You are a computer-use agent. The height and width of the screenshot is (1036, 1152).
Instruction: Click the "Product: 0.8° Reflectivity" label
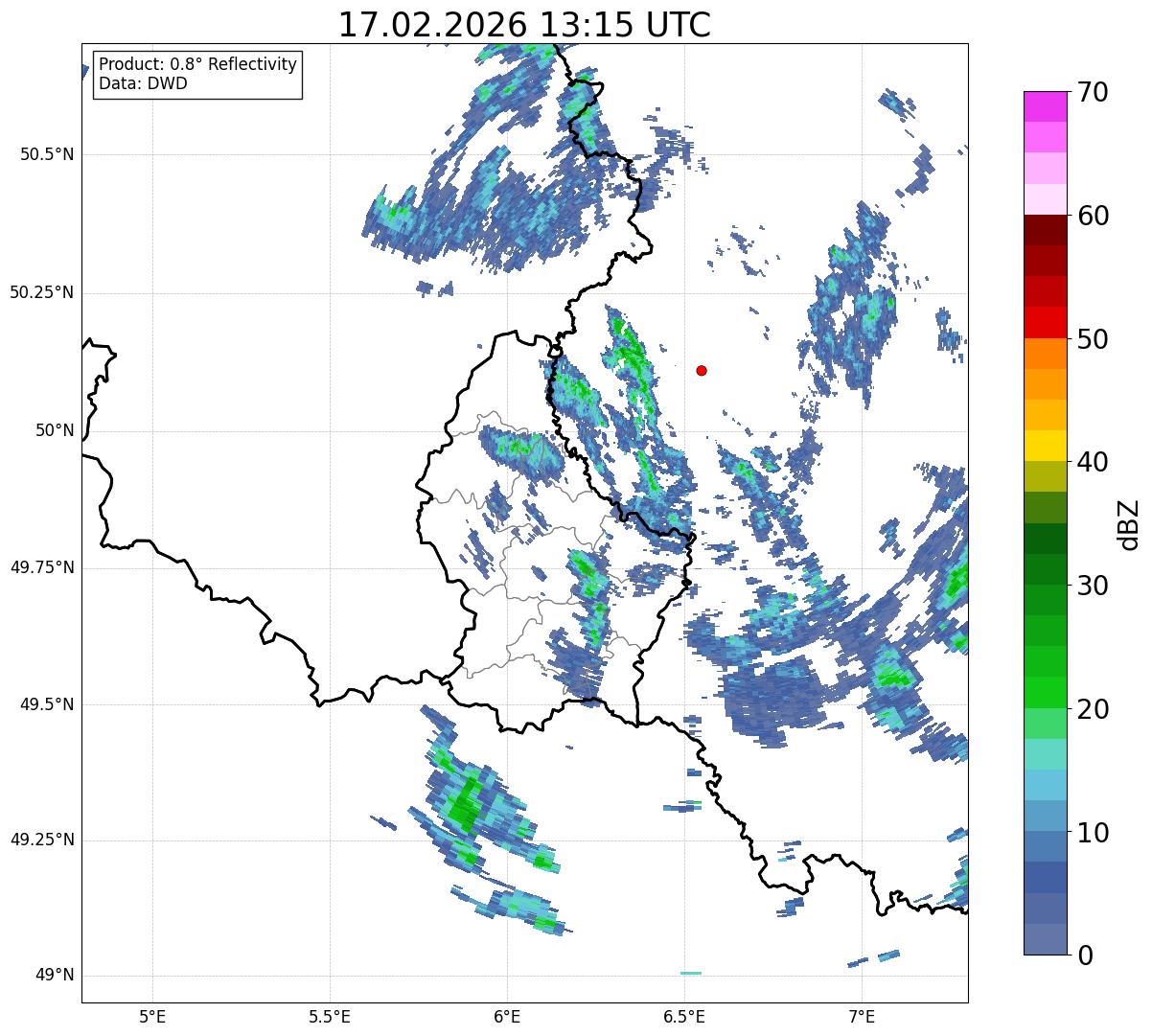[x=198, y=64]
